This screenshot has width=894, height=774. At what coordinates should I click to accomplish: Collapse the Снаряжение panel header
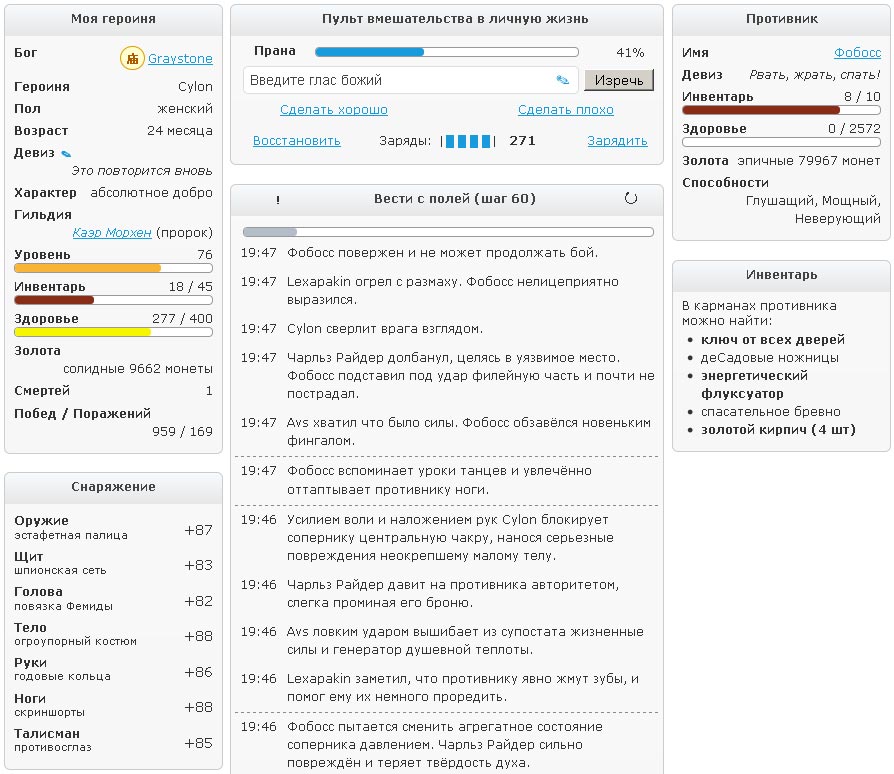tap(113, 487)
